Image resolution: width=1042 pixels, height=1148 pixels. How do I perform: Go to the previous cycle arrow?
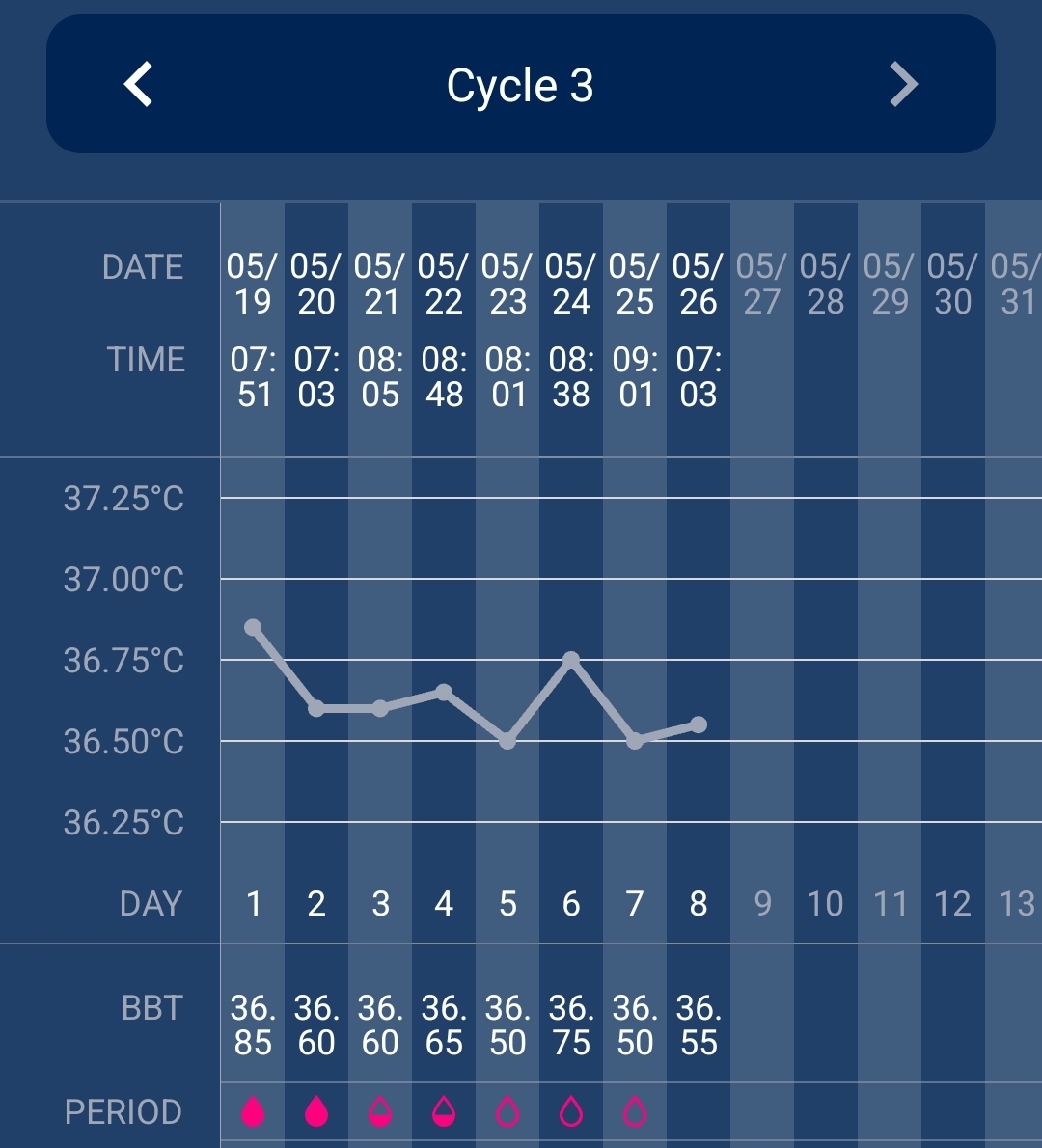pos(139,85)
